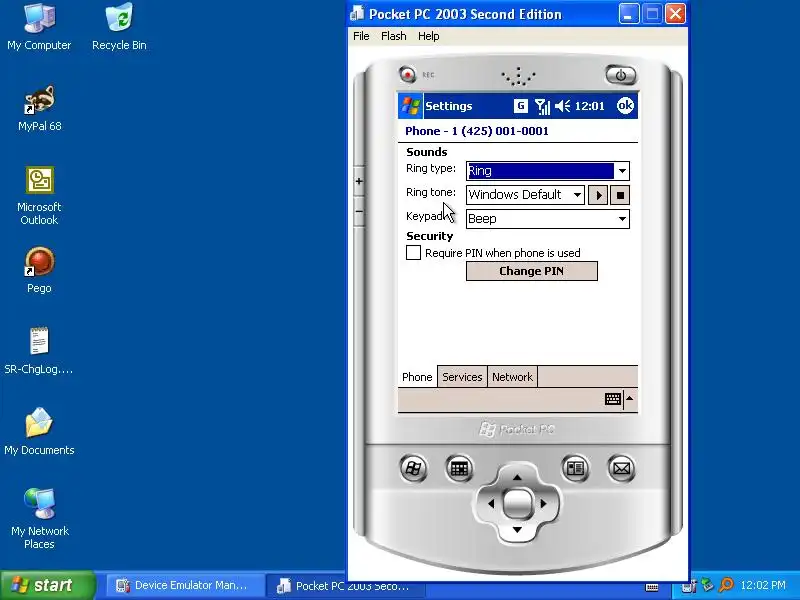The image size is (800, 600).
Task: Select the MyPal 68 shortcut
Action: pyautogui.click(x=39, y=108)
